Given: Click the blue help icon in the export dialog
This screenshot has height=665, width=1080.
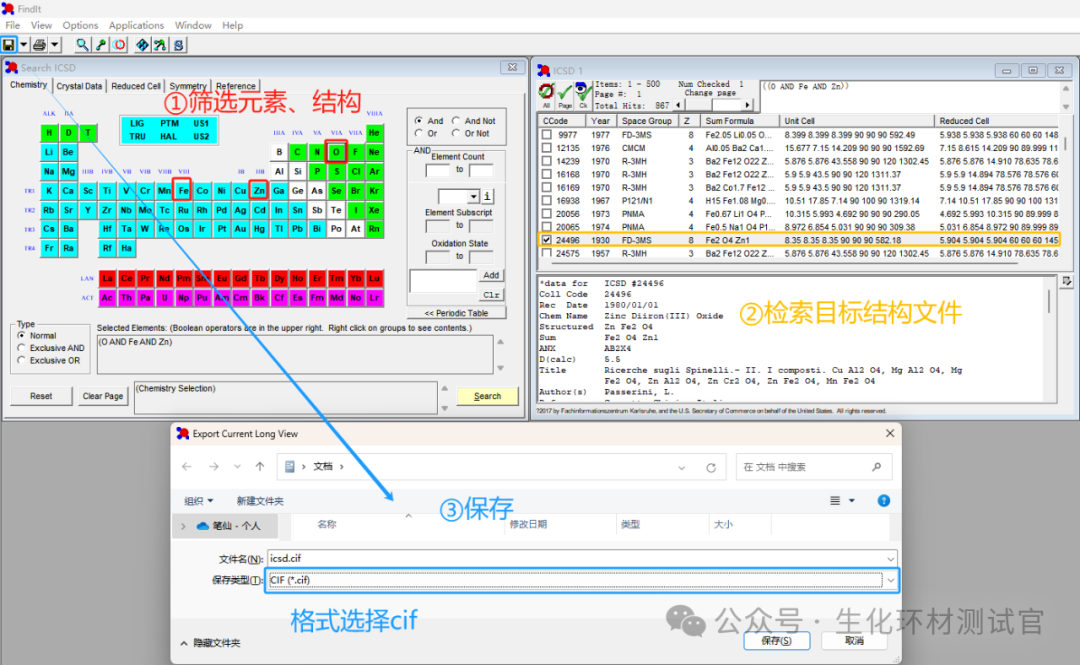Looking at the screenshot, I should coord(884,500).
